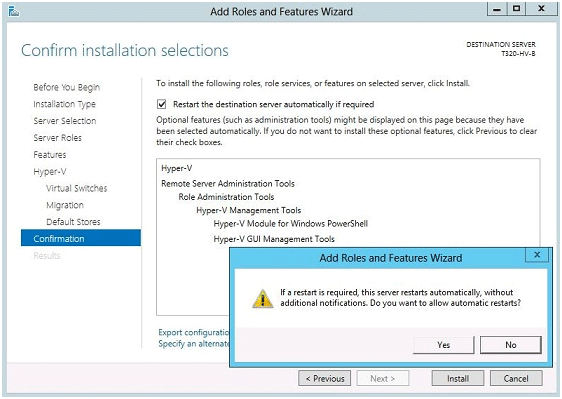Click Specify an alternate source path link
Screen dimensions: 562x399
(x=194, y=344)
